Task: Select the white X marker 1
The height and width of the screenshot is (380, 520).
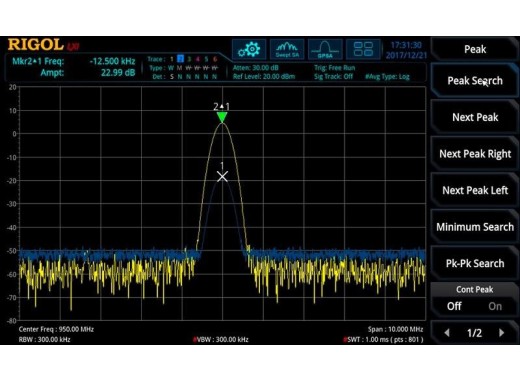Action: 222,176
